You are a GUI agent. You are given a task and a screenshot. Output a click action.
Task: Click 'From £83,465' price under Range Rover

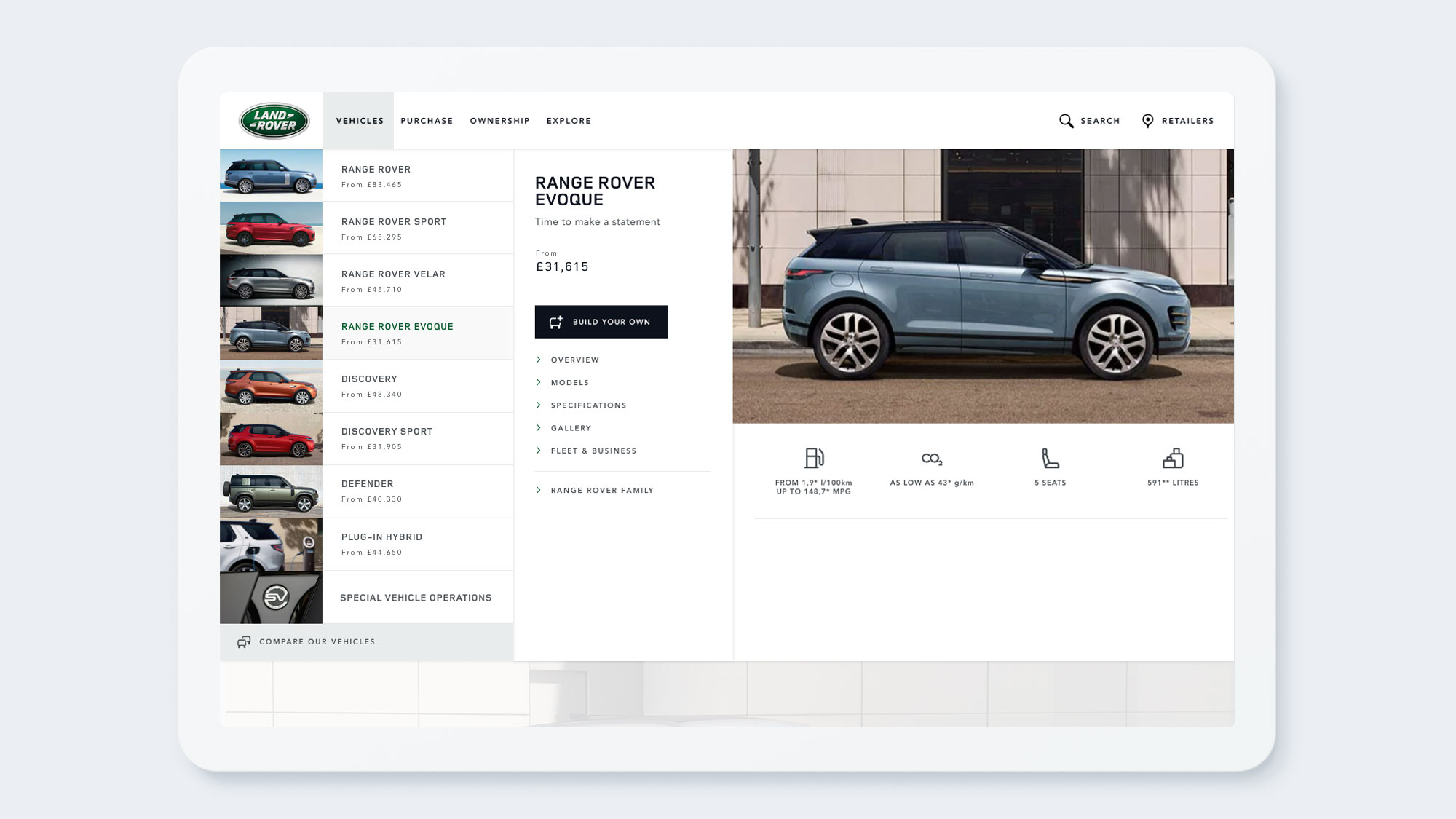tap(371, 185)
